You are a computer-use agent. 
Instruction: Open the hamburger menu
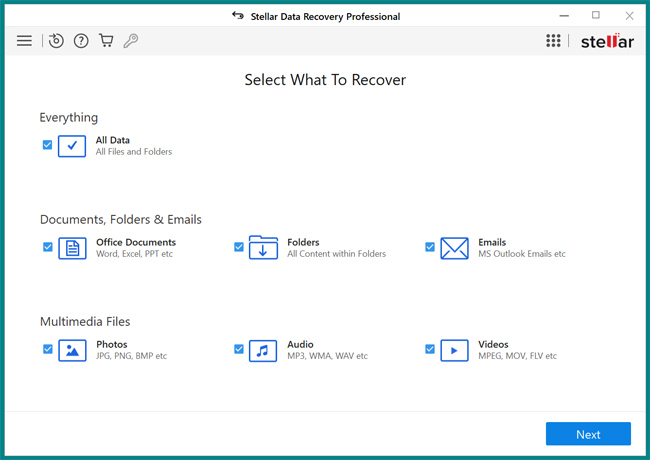pos(24,41)
